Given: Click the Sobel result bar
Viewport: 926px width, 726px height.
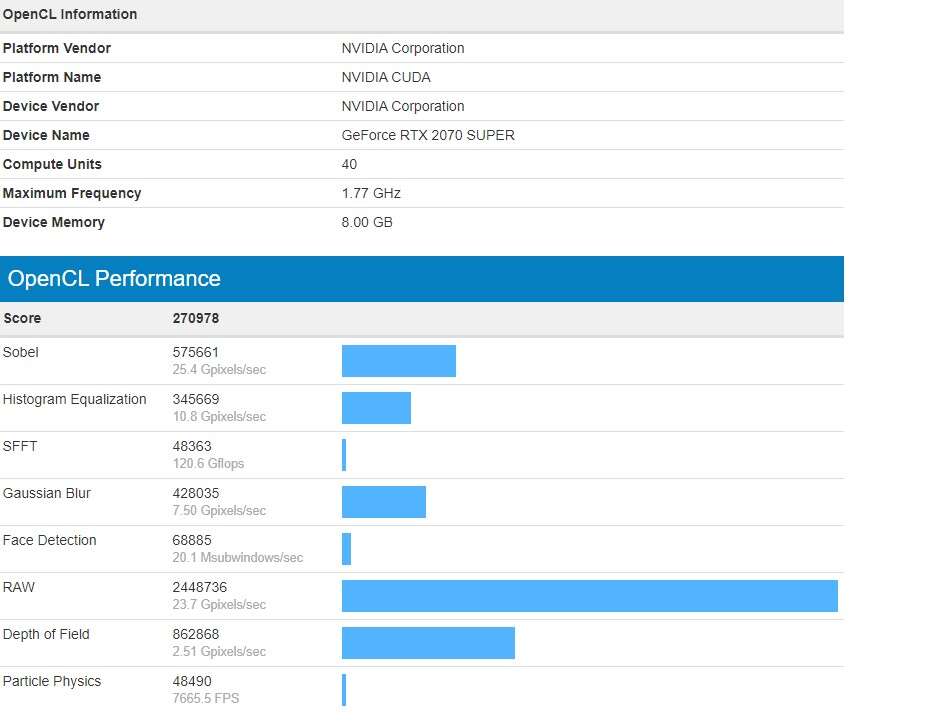Looking at the screenshot, I should click(x=398, y=361).
